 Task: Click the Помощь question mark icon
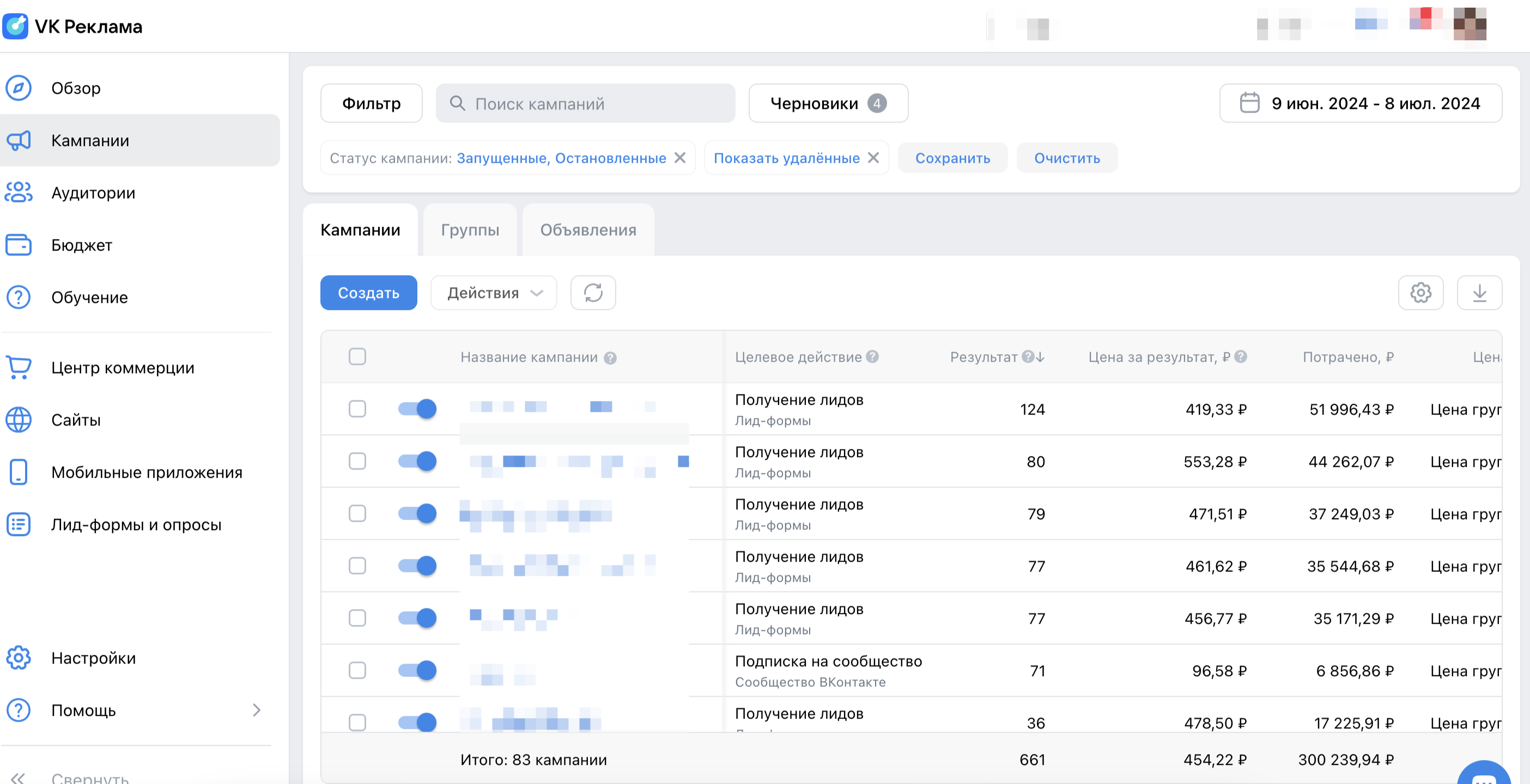point(19,710)
